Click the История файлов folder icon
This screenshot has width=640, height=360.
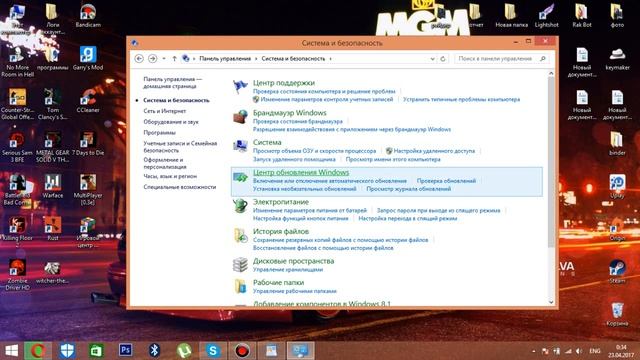240,236
